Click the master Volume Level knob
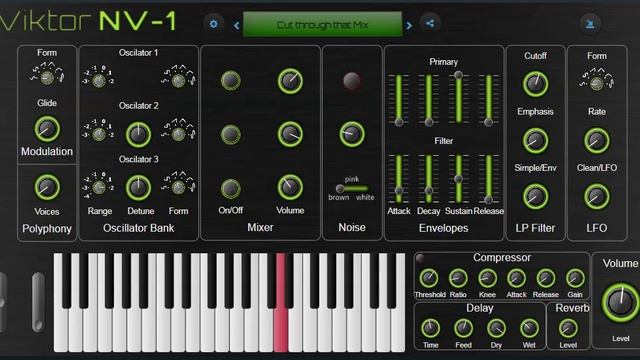 tap(620, 303)
